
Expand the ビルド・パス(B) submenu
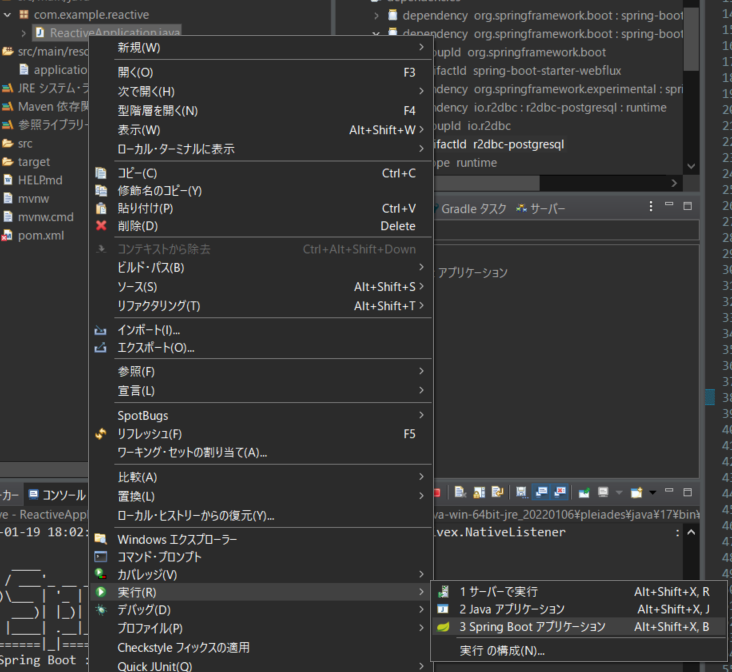pyautogui.click(x=260, y=268)
